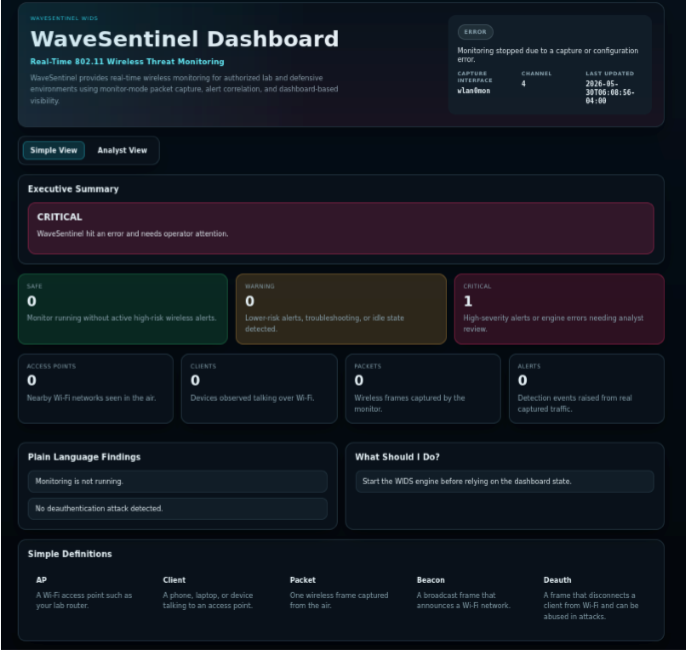
Task: Select 'Monitoring is not running.' finding
Action: coord(178,481)
